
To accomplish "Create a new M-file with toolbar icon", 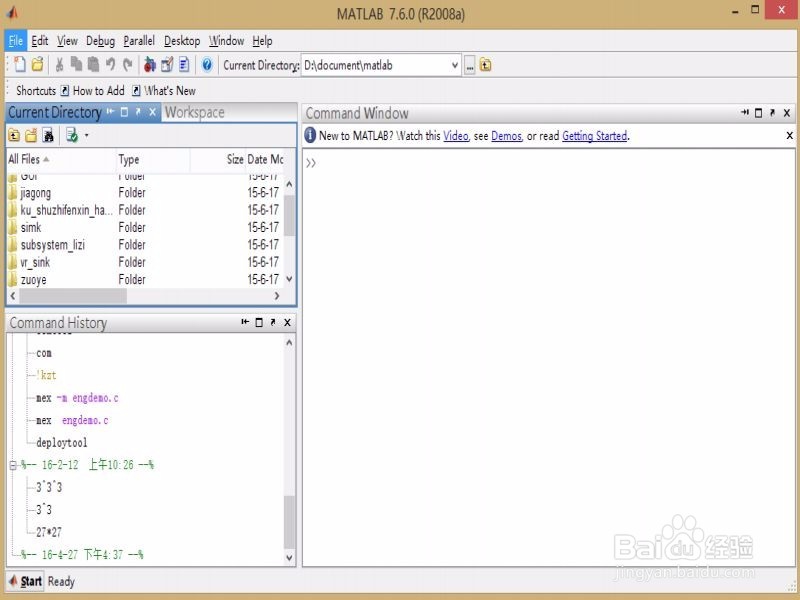I will click(x=19, y=65).
